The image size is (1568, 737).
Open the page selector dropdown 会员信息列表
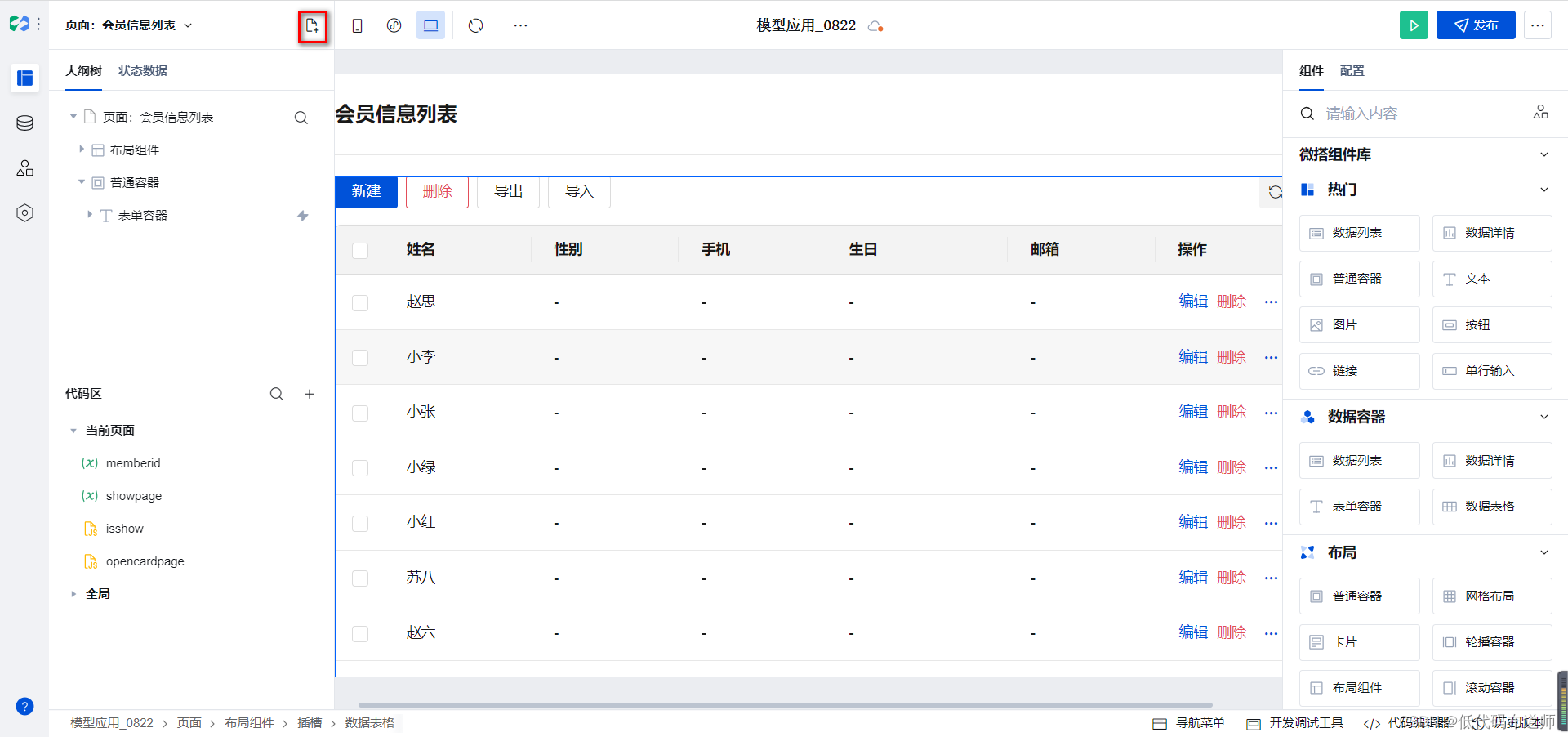click(x=129, y=25)
